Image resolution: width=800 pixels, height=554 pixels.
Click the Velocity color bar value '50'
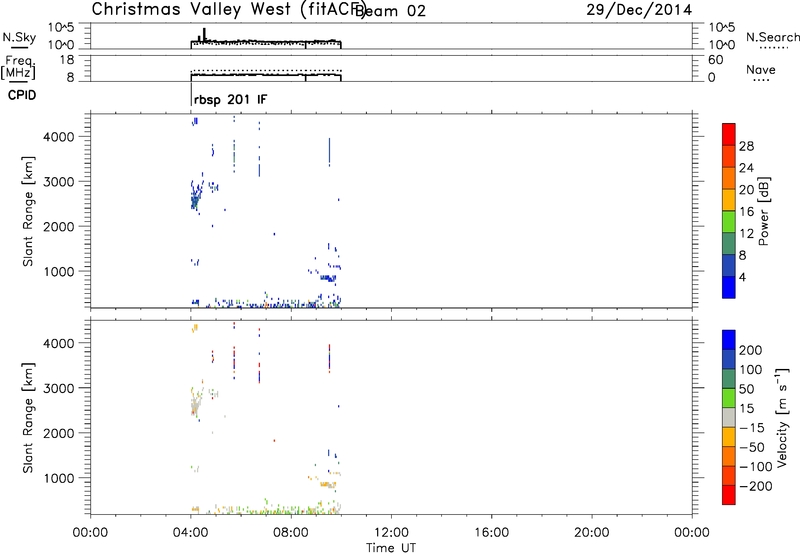746,389
